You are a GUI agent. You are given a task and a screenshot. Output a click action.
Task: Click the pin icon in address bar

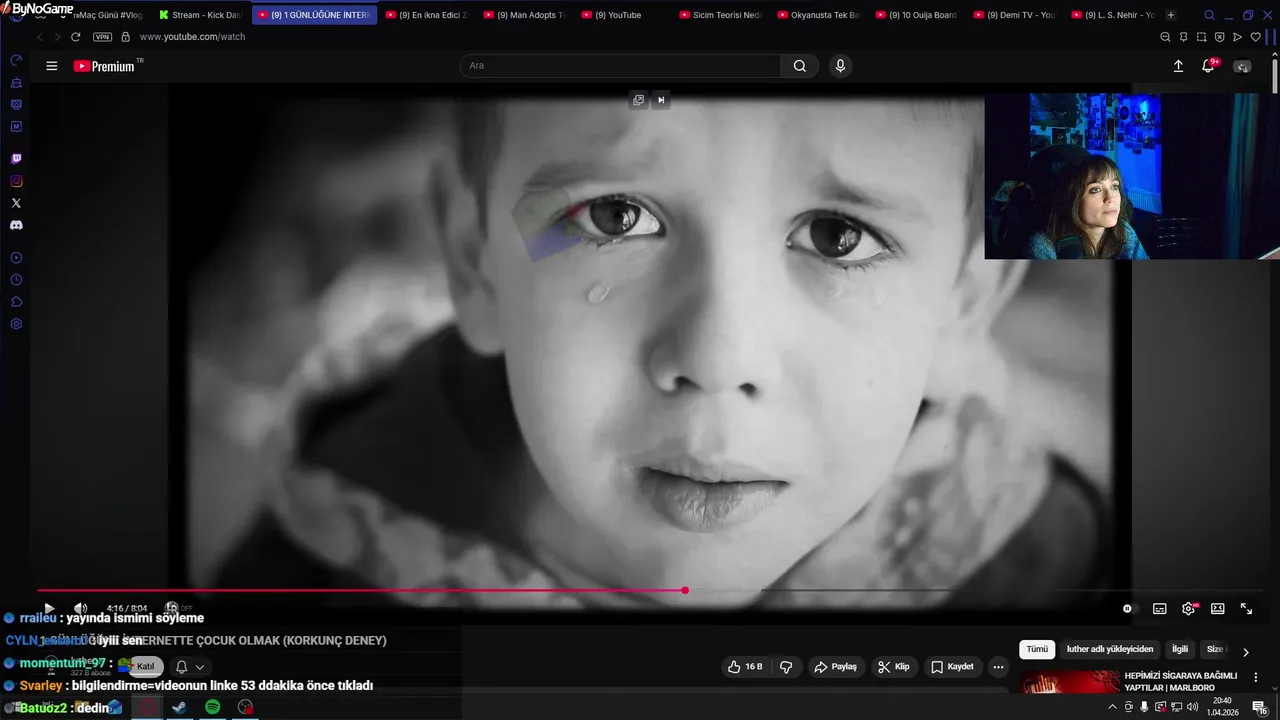coord(1183,37)
